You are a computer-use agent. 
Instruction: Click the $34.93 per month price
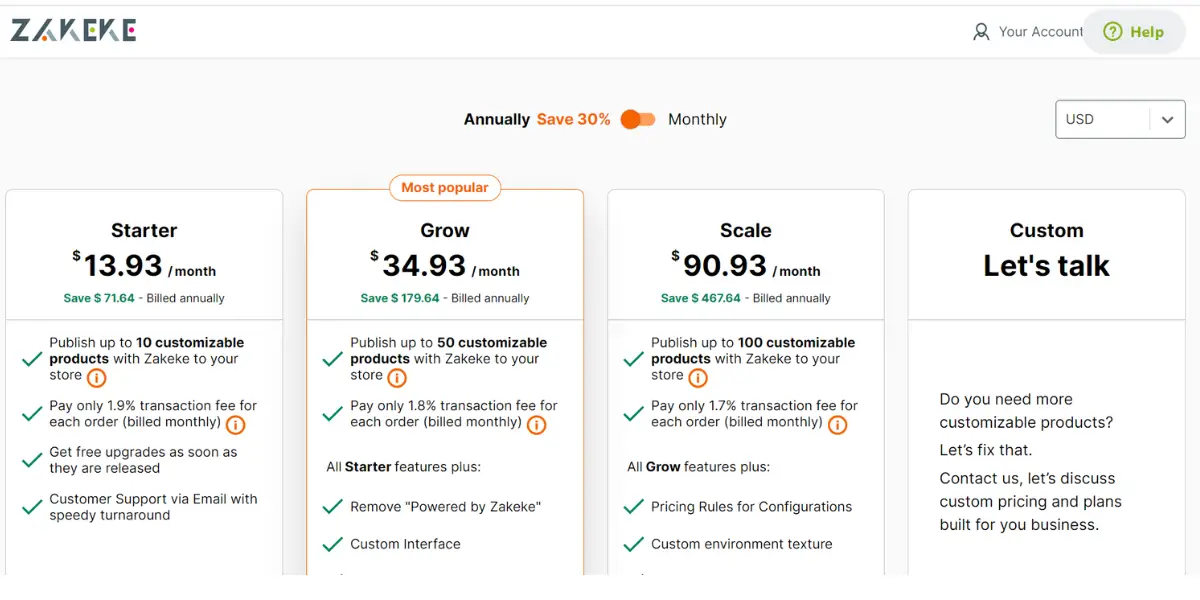pos(445,265)
